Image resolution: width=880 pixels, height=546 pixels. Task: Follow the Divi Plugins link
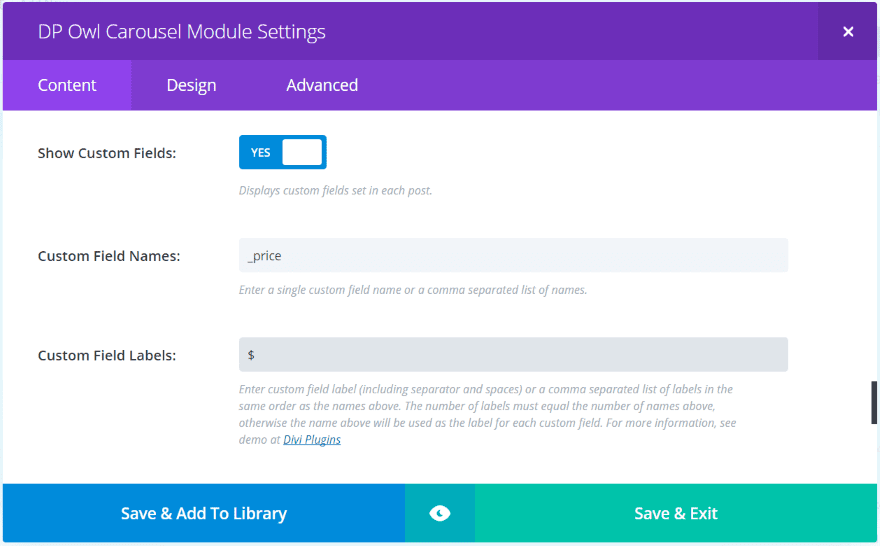312,440
